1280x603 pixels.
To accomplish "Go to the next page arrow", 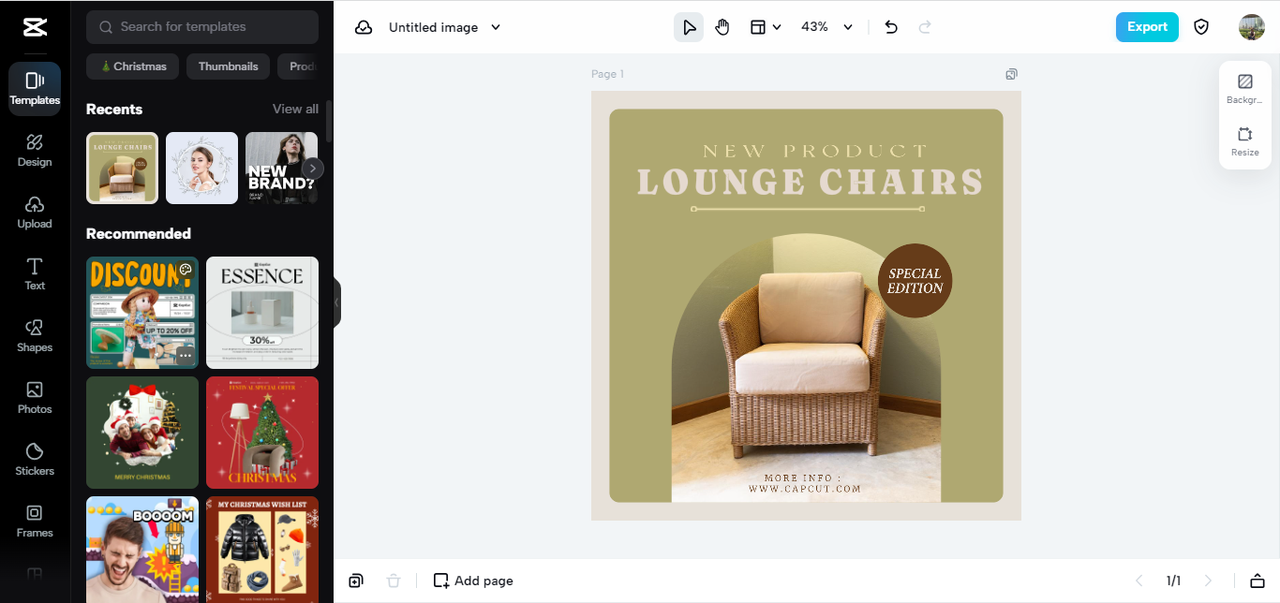I will point(1208,581).
